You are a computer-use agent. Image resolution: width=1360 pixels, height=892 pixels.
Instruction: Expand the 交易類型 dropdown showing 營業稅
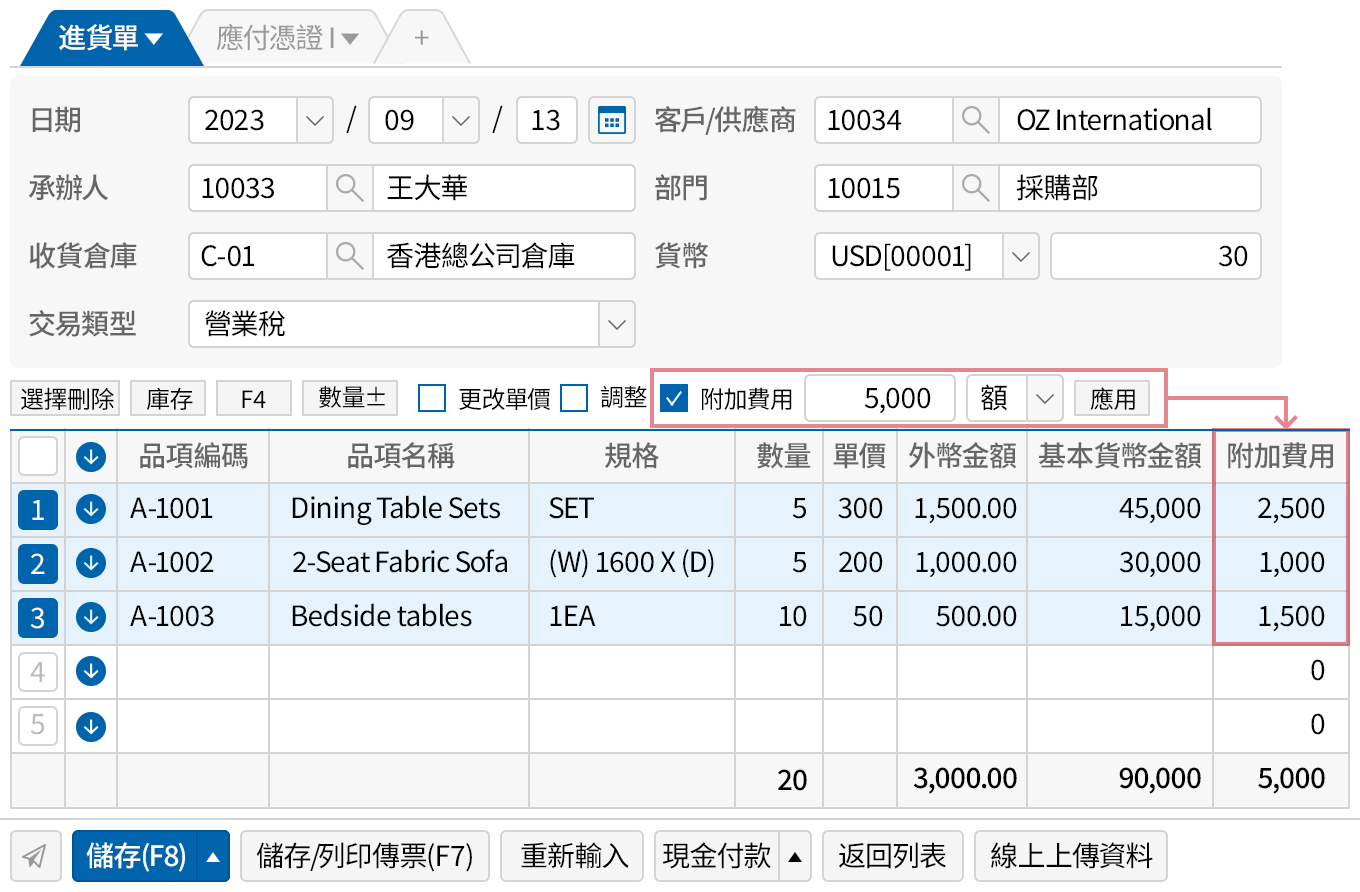tap(617, 324)
